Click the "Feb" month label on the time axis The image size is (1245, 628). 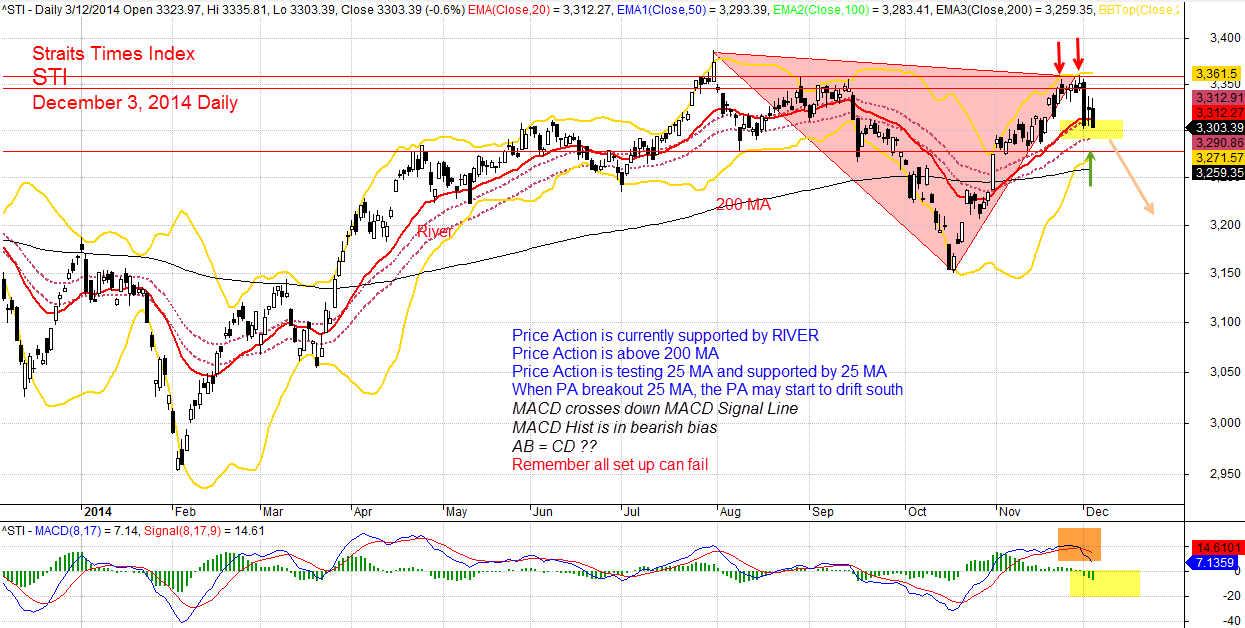[185, 510]
